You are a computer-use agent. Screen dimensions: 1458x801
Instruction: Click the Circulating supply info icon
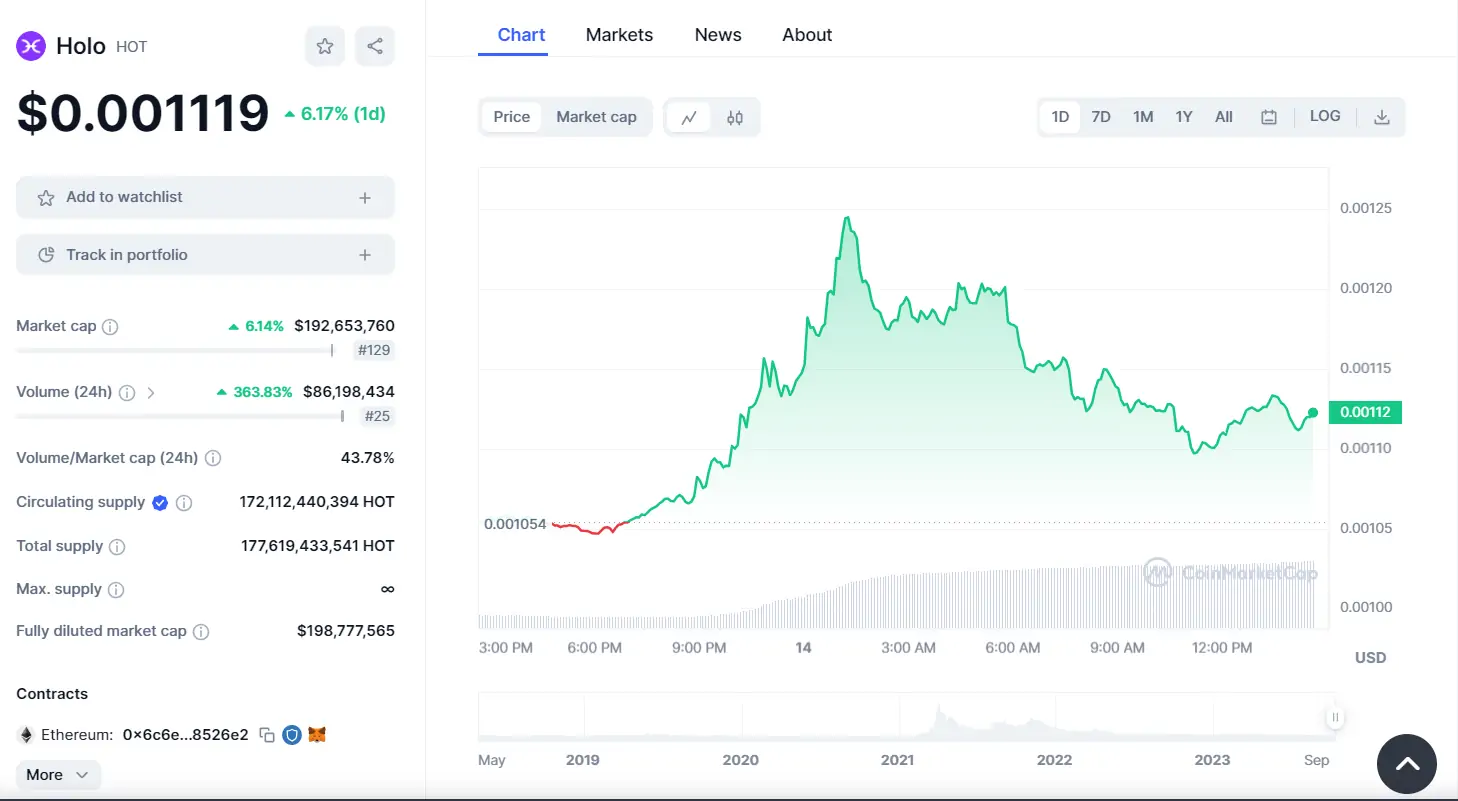coord(184,502)
